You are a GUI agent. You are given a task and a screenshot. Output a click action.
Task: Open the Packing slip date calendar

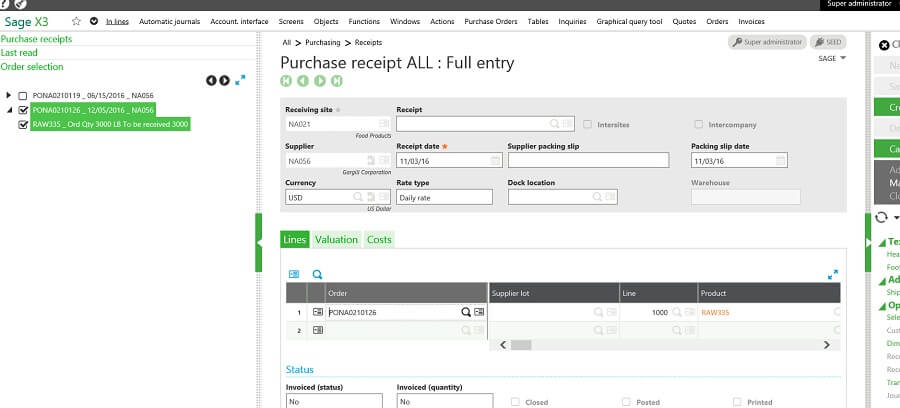click(780, 160)
